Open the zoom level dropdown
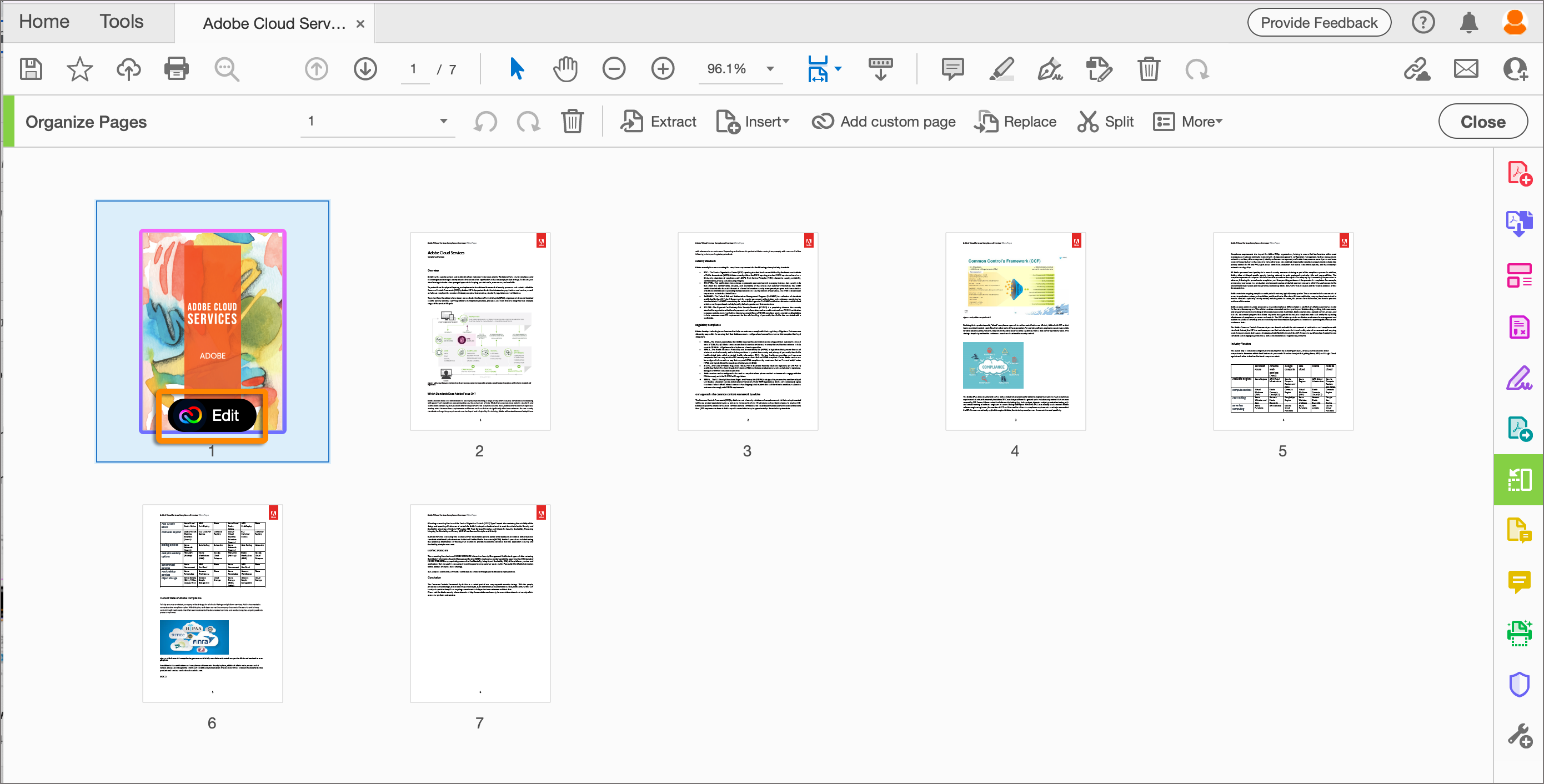This screenshot has height=784, width=1544. coord(770,69)
